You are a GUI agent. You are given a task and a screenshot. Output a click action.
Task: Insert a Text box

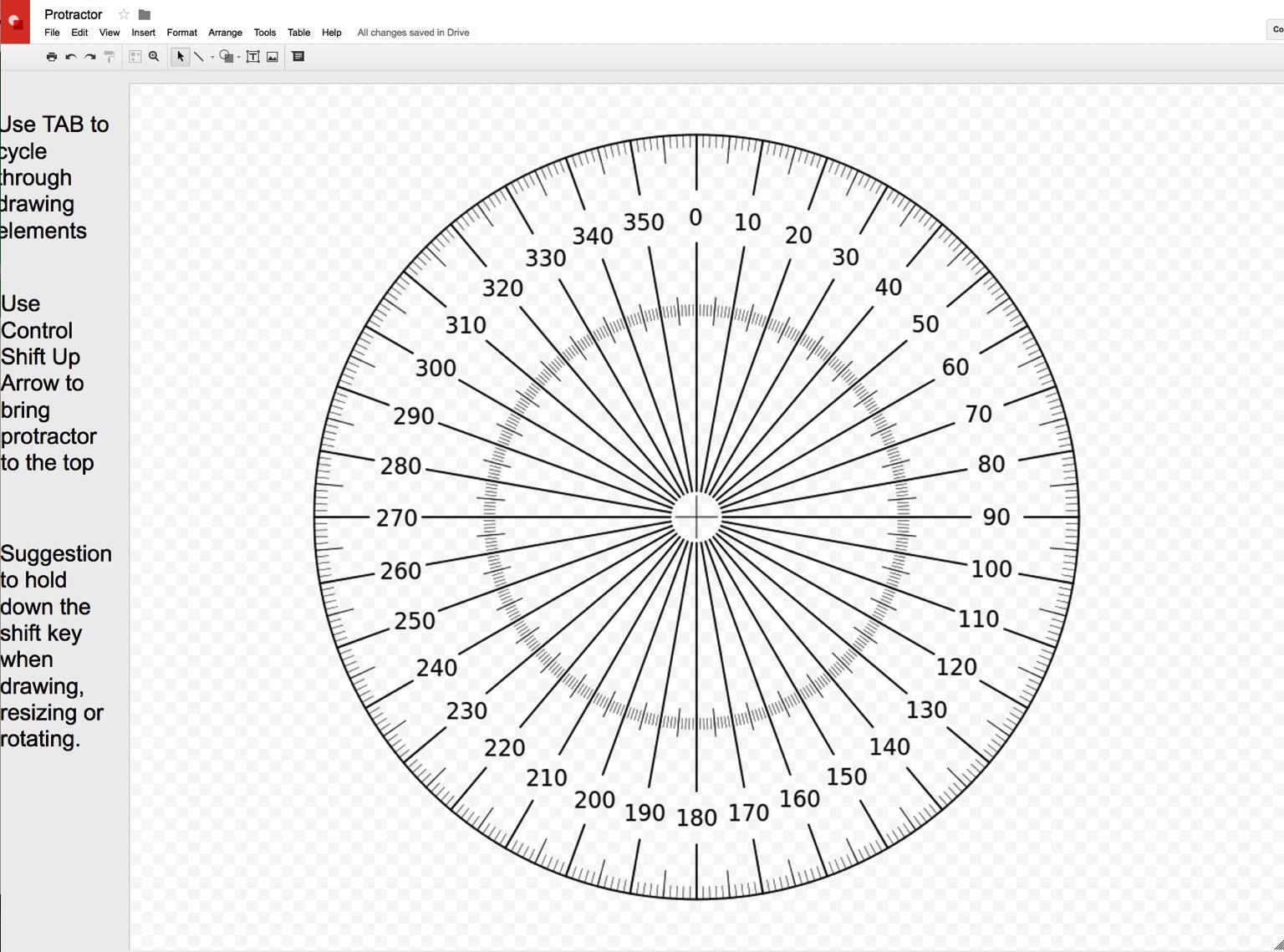click(x=252, y=57)
